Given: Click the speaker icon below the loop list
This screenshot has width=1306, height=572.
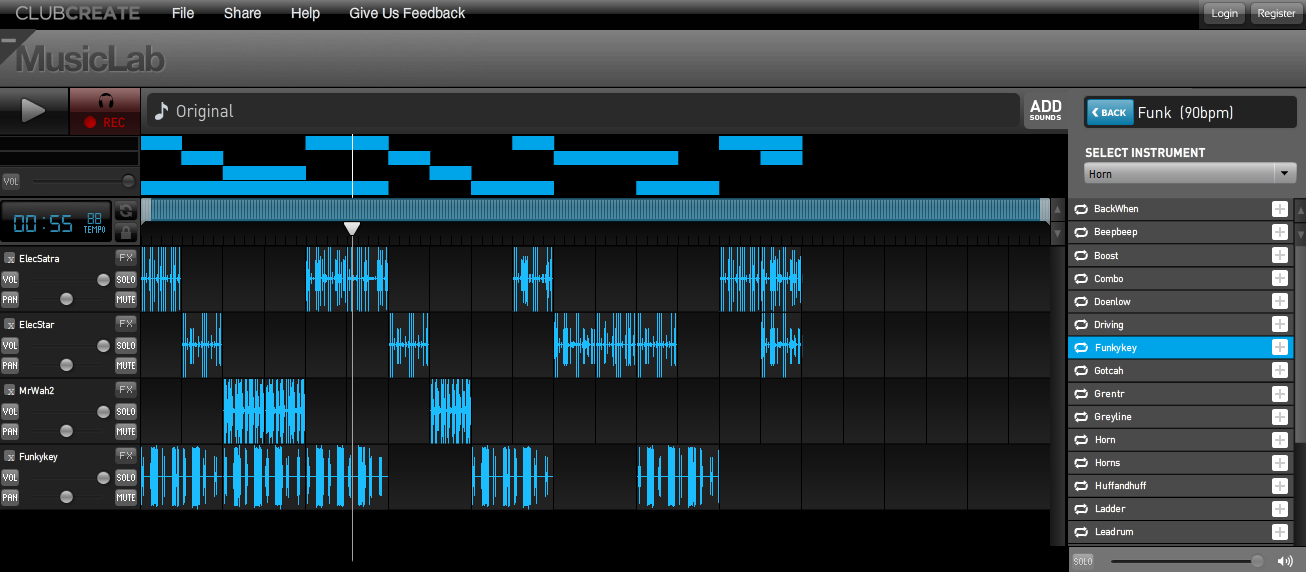Looking at the screenshot, I should pyautogui.click(x=1285, y=561).
